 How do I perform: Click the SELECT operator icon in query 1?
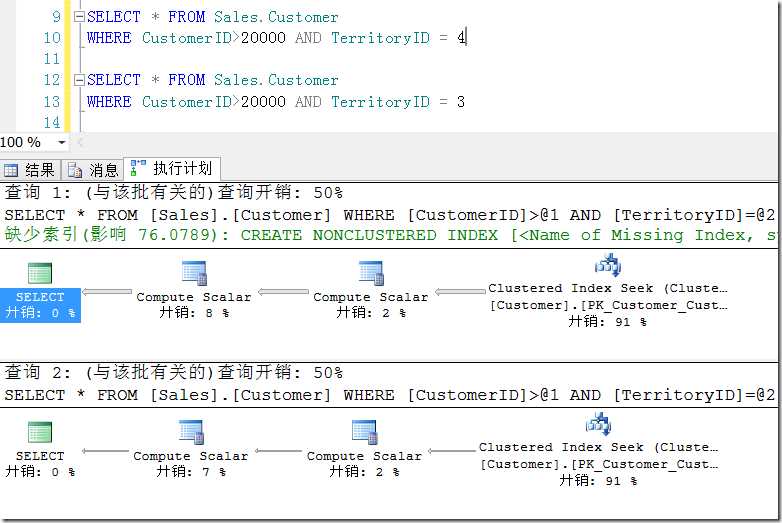(x=40, y=274)
